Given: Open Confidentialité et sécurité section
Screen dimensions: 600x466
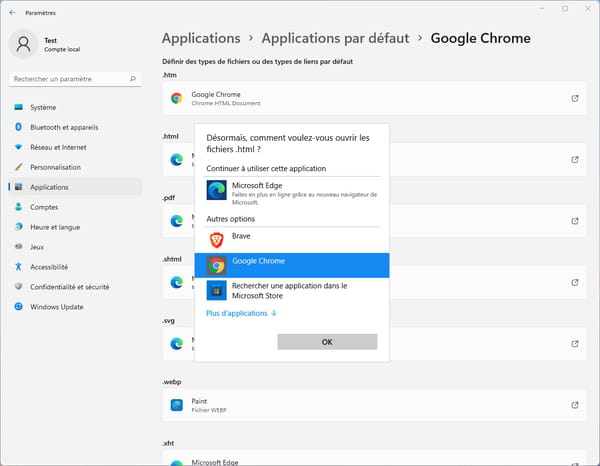Looking at the screenshot, I should pyautogui.click(x=75, y=287).
